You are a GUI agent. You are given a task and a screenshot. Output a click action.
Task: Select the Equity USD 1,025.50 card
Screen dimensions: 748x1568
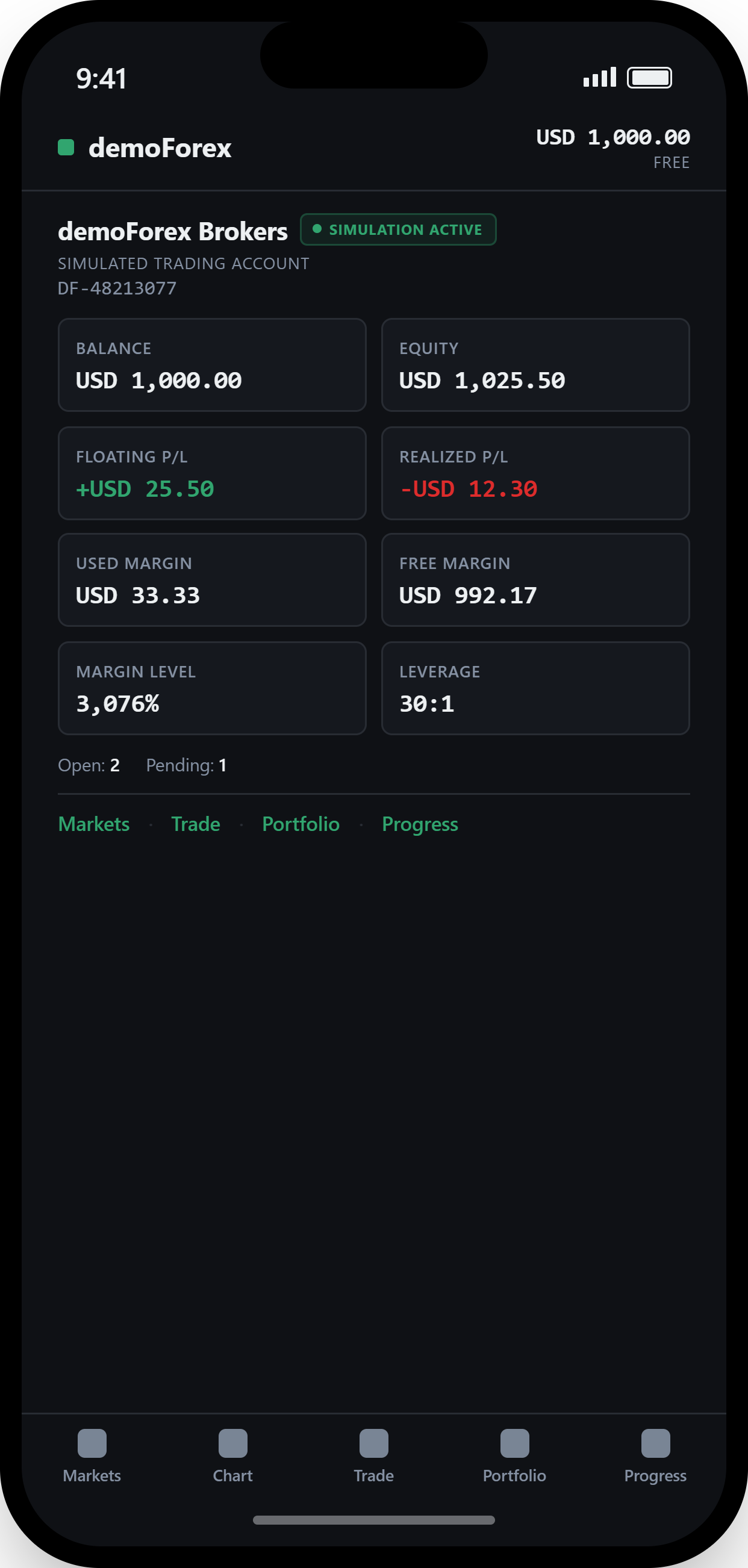(x=535, y=365)
